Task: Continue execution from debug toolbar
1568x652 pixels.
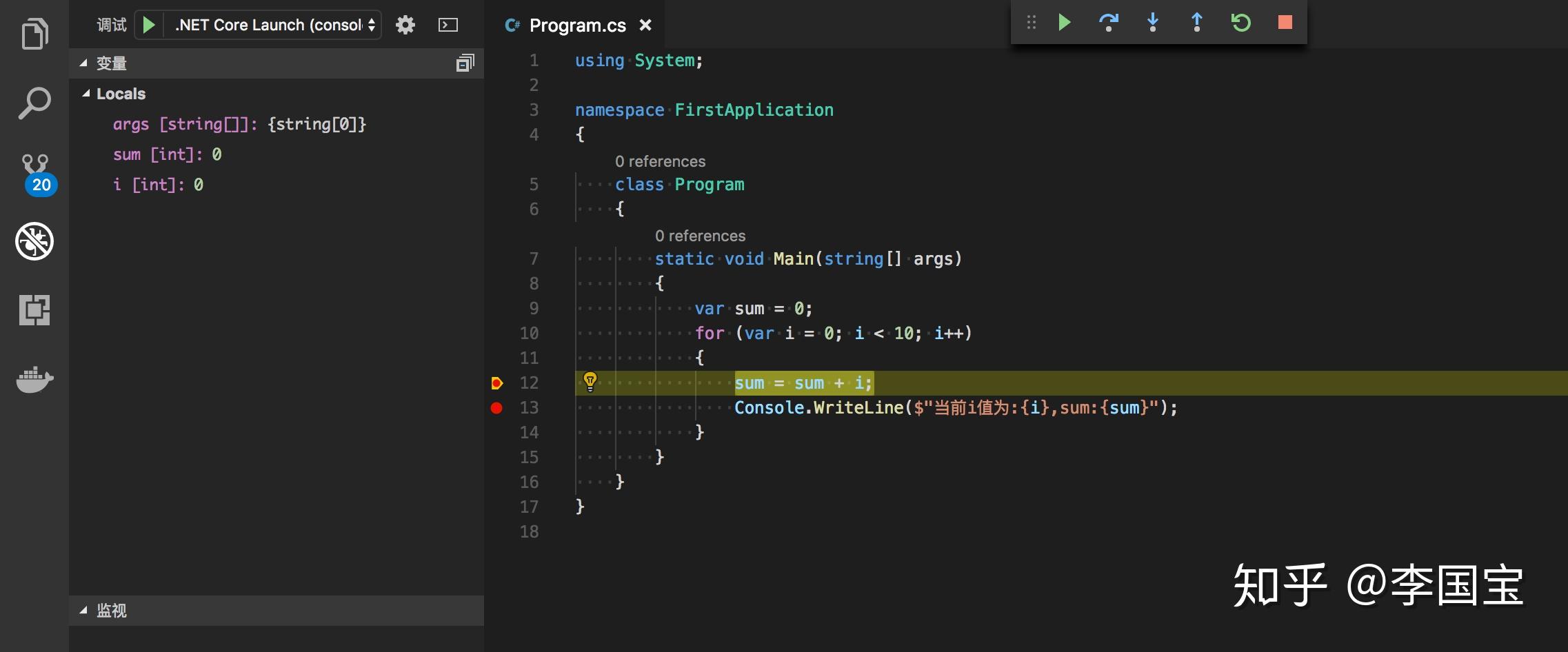Action: point(1064,23)
